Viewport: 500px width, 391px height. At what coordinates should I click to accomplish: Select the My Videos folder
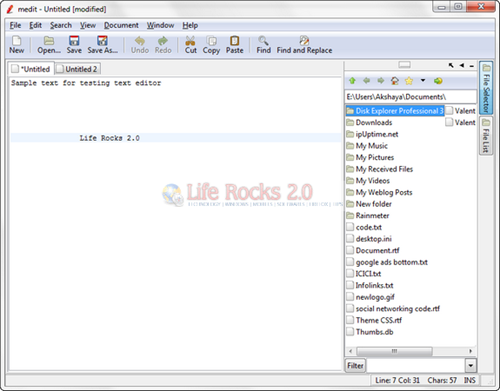368,181
